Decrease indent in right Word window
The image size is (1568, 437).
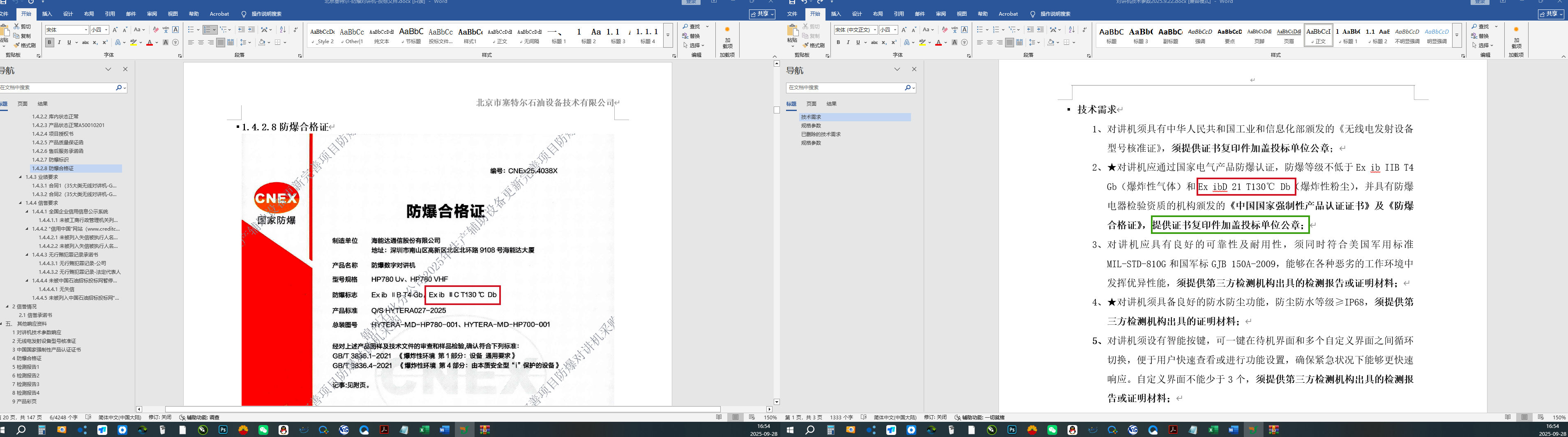(x=1030, y=30)
